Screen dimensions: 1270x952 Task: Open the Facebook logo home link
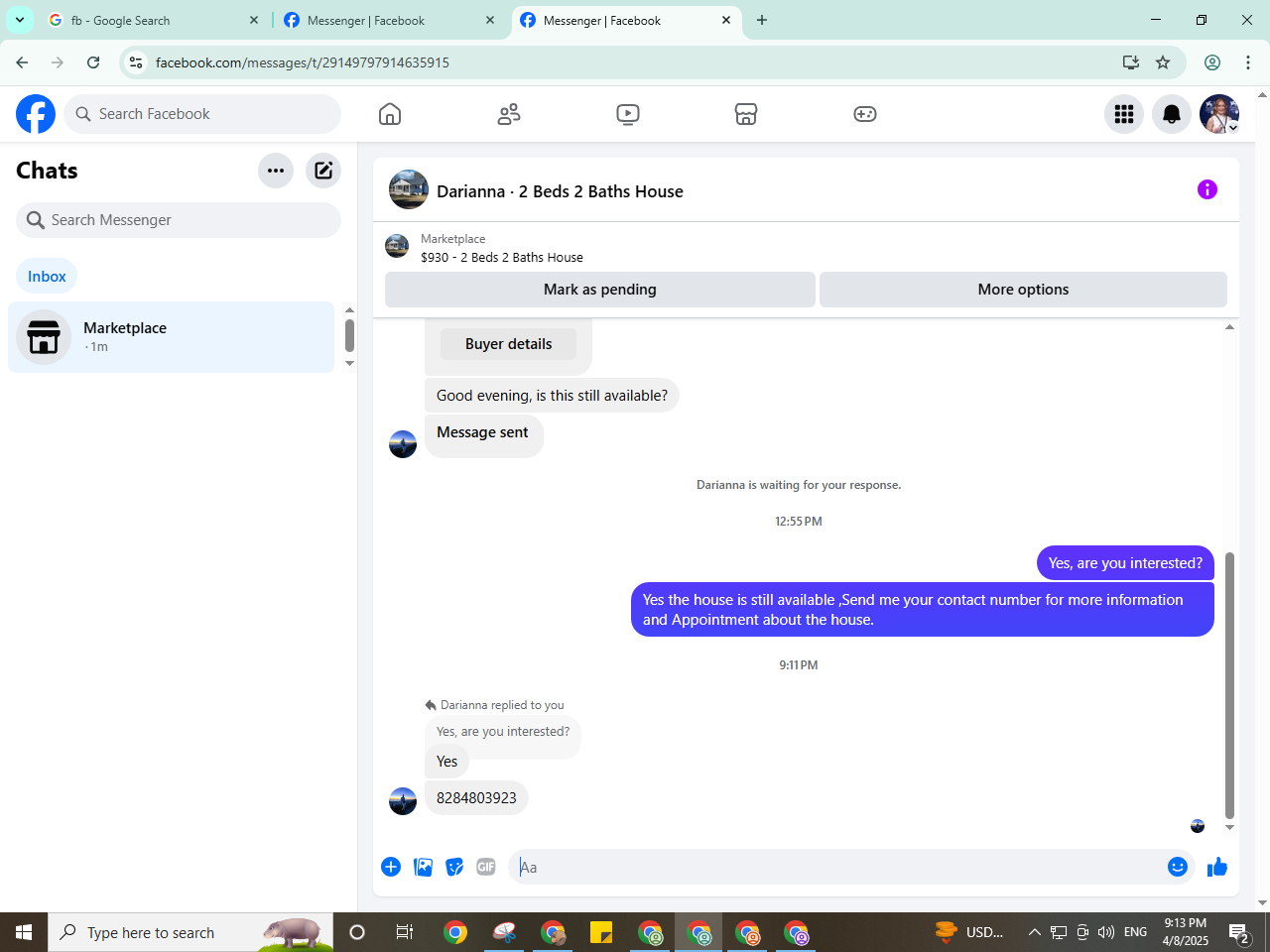[x=36, y=114]
